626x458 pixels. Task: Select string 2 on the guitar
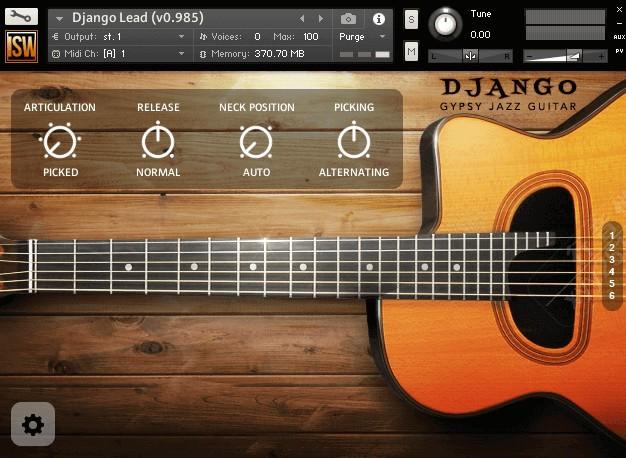pyautogui.click(x=612, y=248)
